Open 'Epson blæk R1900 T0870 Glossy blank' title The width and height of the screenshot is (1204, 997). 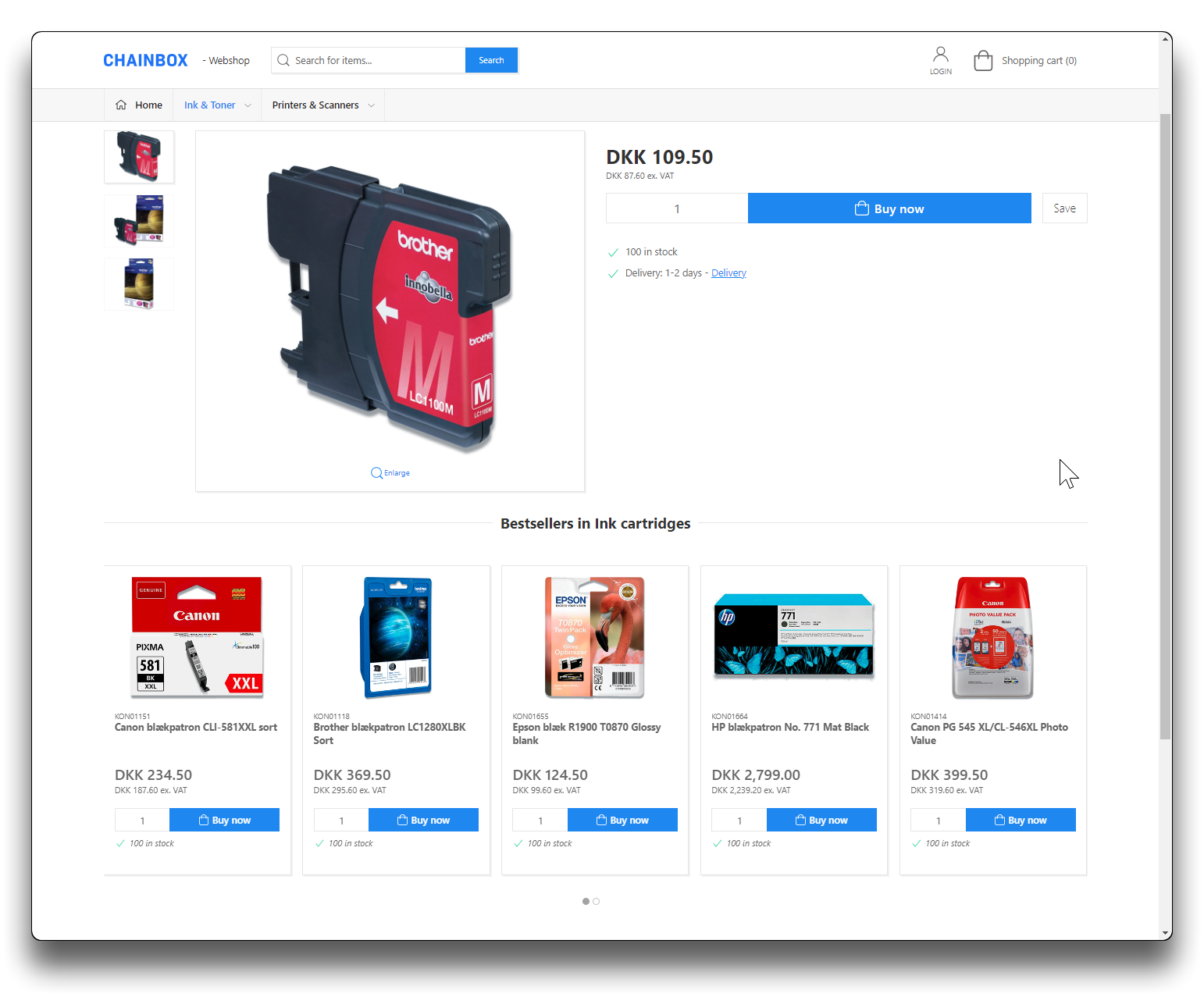tap(587, 733)
